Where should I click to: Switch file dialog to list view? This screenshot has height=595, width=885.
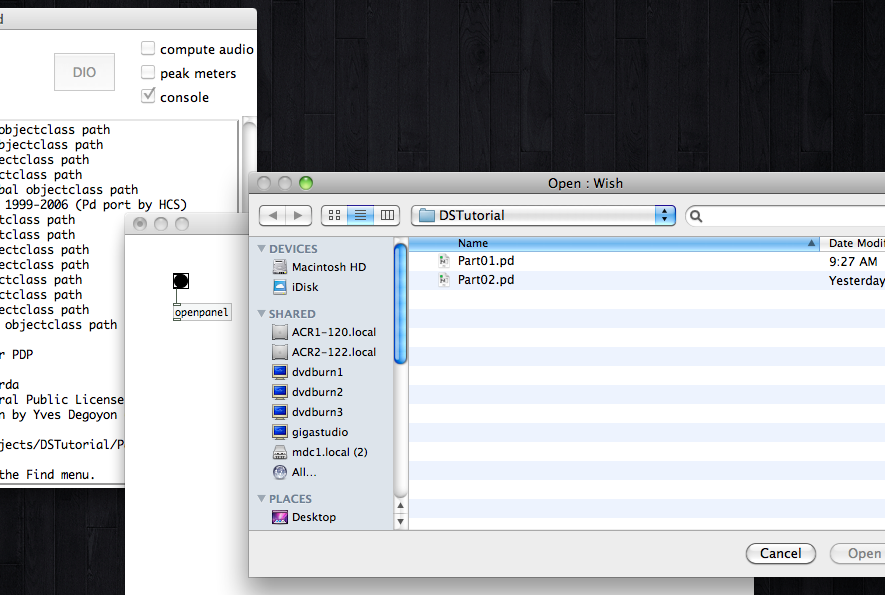pos(360,215)
